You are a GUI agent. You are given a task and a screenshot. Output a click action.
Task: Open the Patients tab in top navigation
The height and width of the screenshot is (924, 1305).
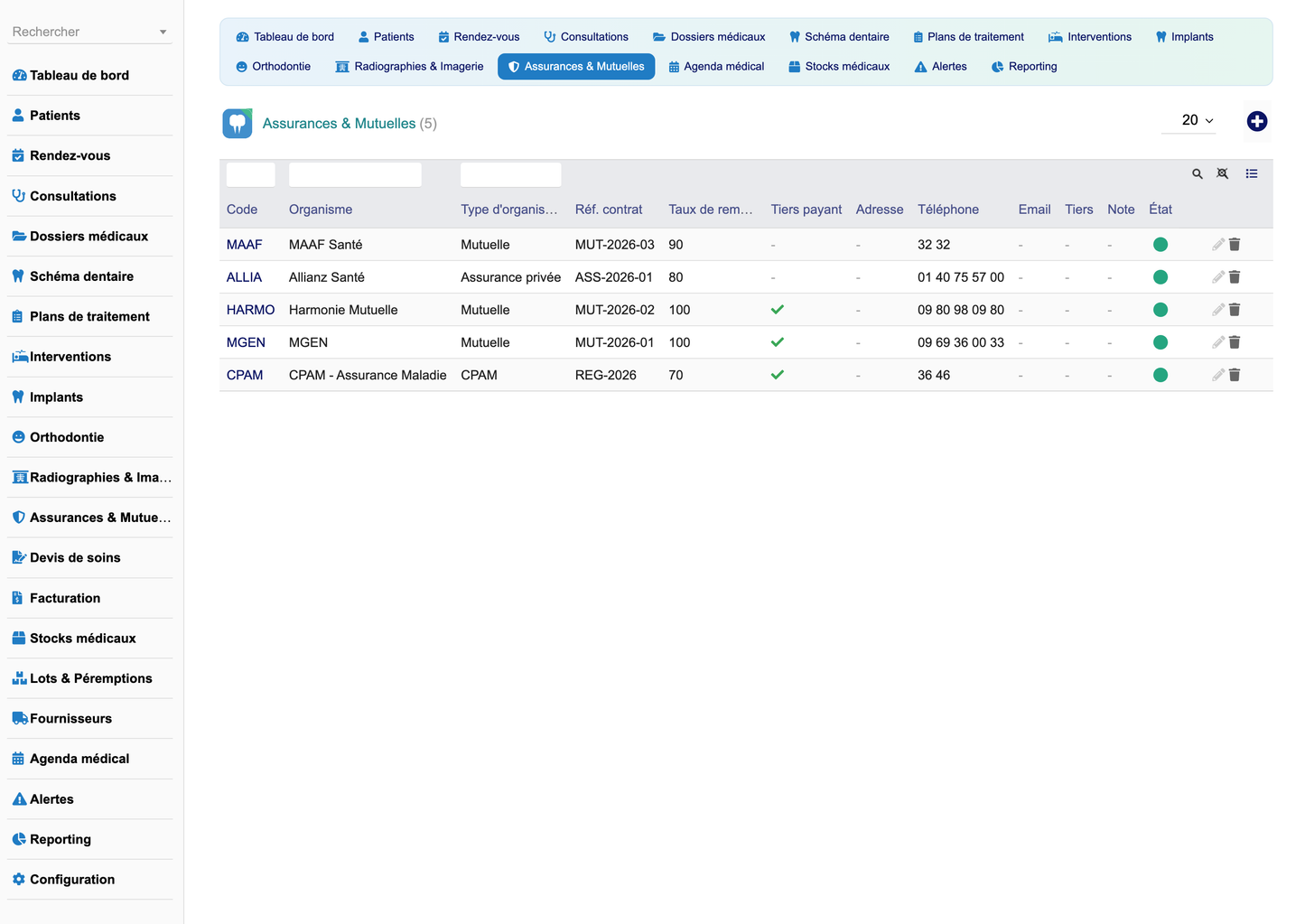(386, 37)
